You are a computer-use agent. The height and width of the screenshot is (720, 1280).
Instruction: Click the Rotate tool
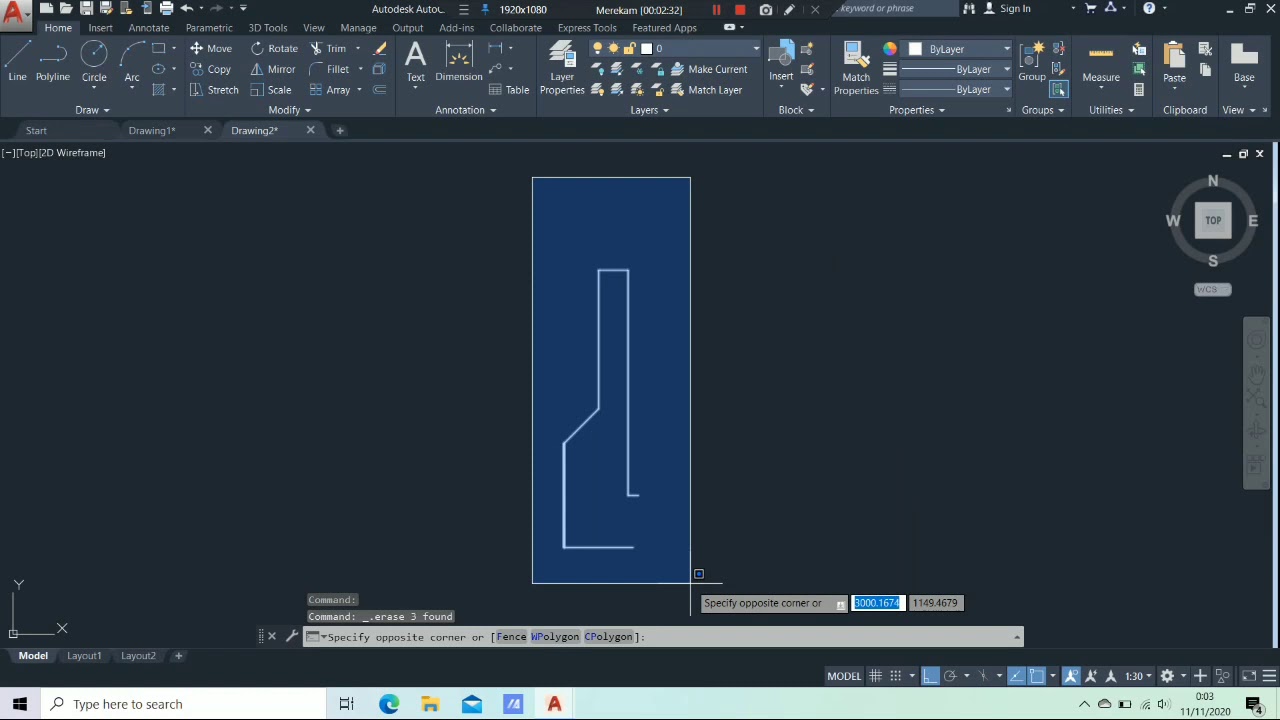pos(274,48)
